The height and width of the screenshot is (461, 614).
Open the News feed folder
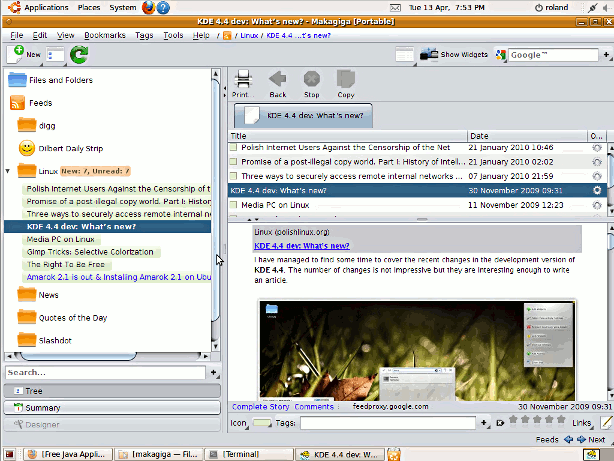tap(27, 295)
